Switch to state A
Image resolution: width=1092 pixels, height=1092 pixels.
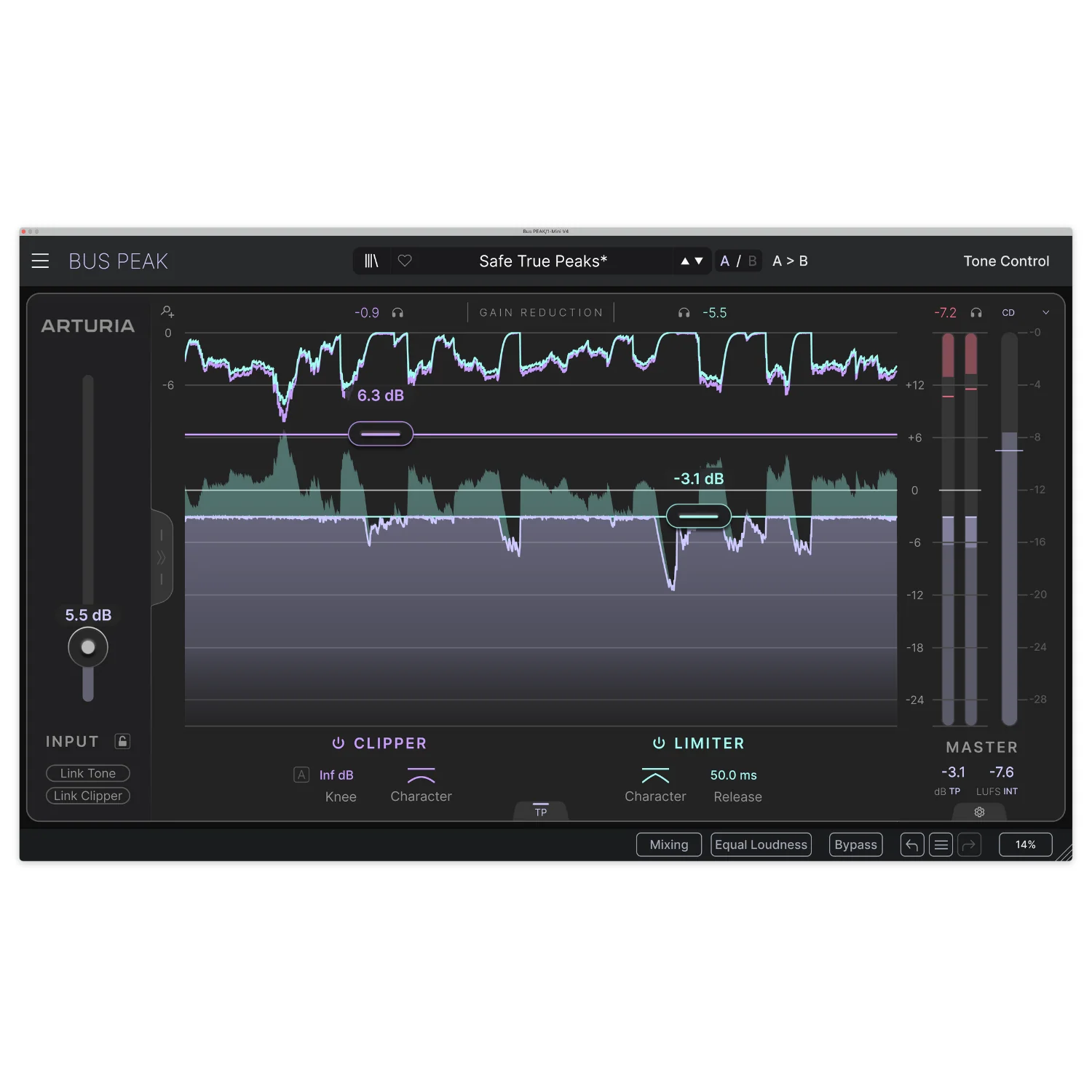(724, 261)
